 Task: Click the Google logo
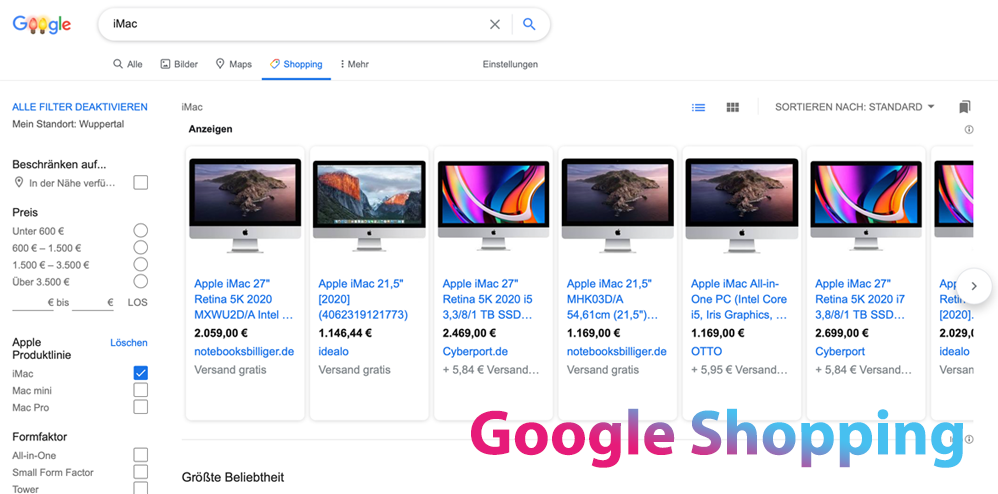pyautogui.click(x=42, y=25)
